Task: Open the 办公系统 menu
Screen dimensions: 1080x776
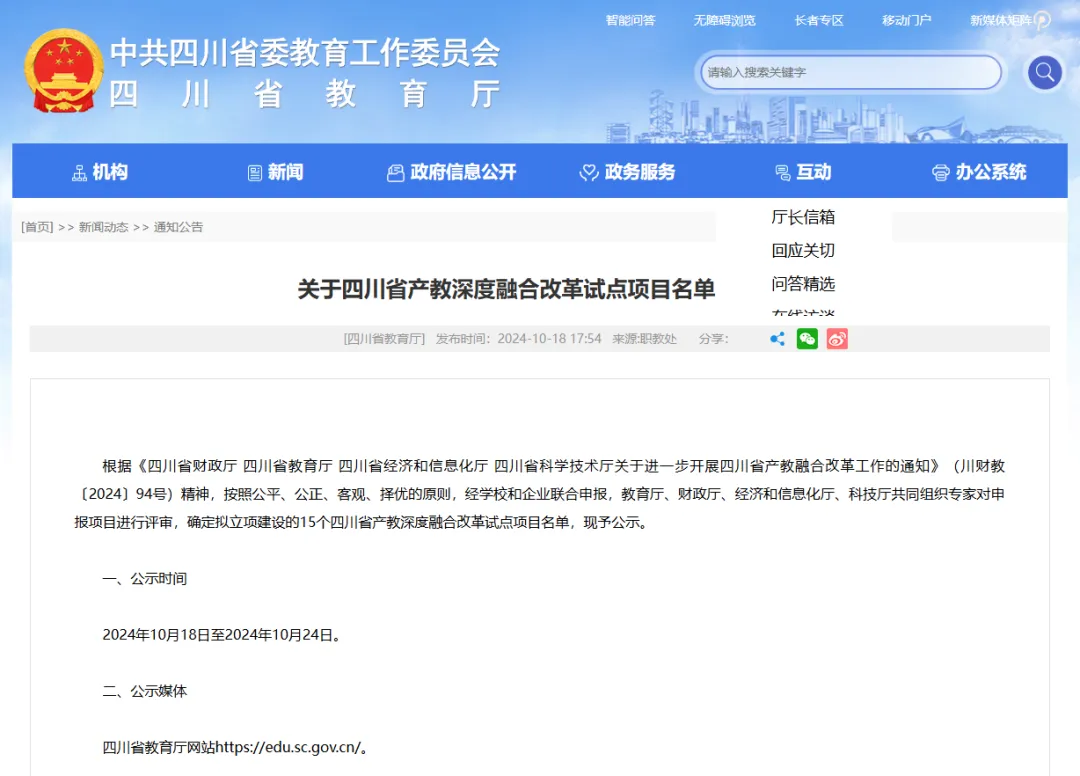Action: [x=979, y=172]
